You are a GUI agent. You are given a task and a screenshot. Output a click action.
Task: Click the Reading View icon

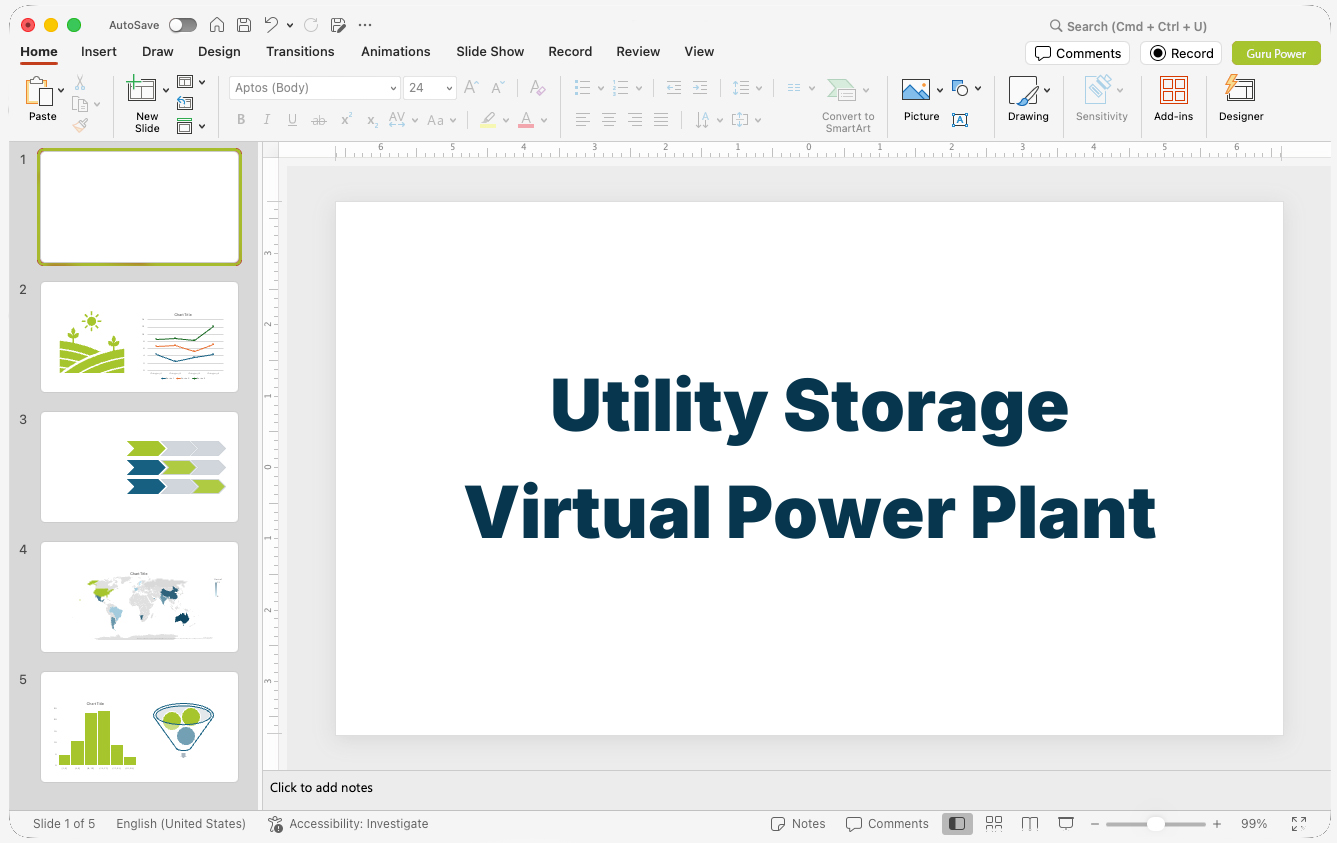1030,824
